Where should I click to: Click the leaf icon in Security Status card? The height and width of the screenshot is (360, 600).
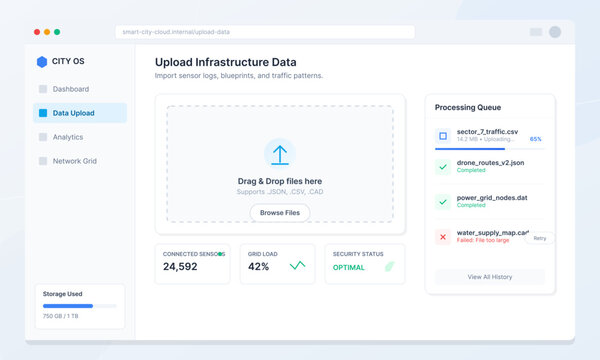[x=390, y=266]
